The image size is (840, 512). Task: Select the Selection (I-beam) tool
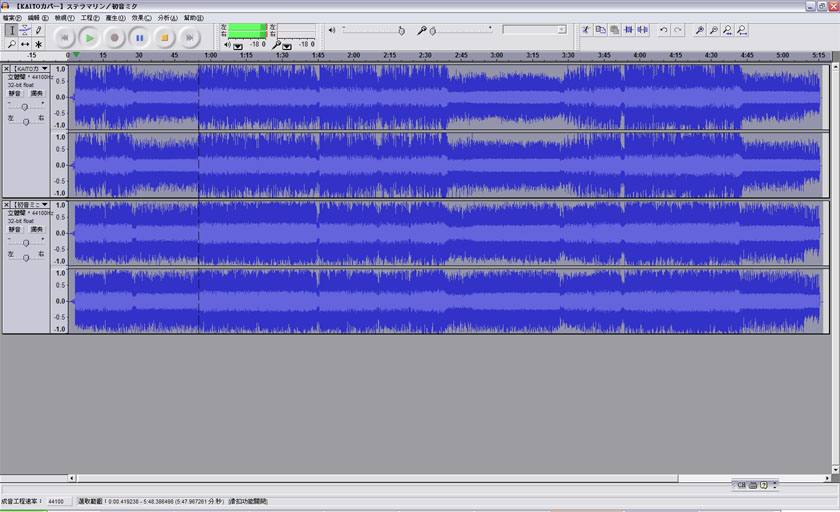pyautogui.click(x=12, y=31)
